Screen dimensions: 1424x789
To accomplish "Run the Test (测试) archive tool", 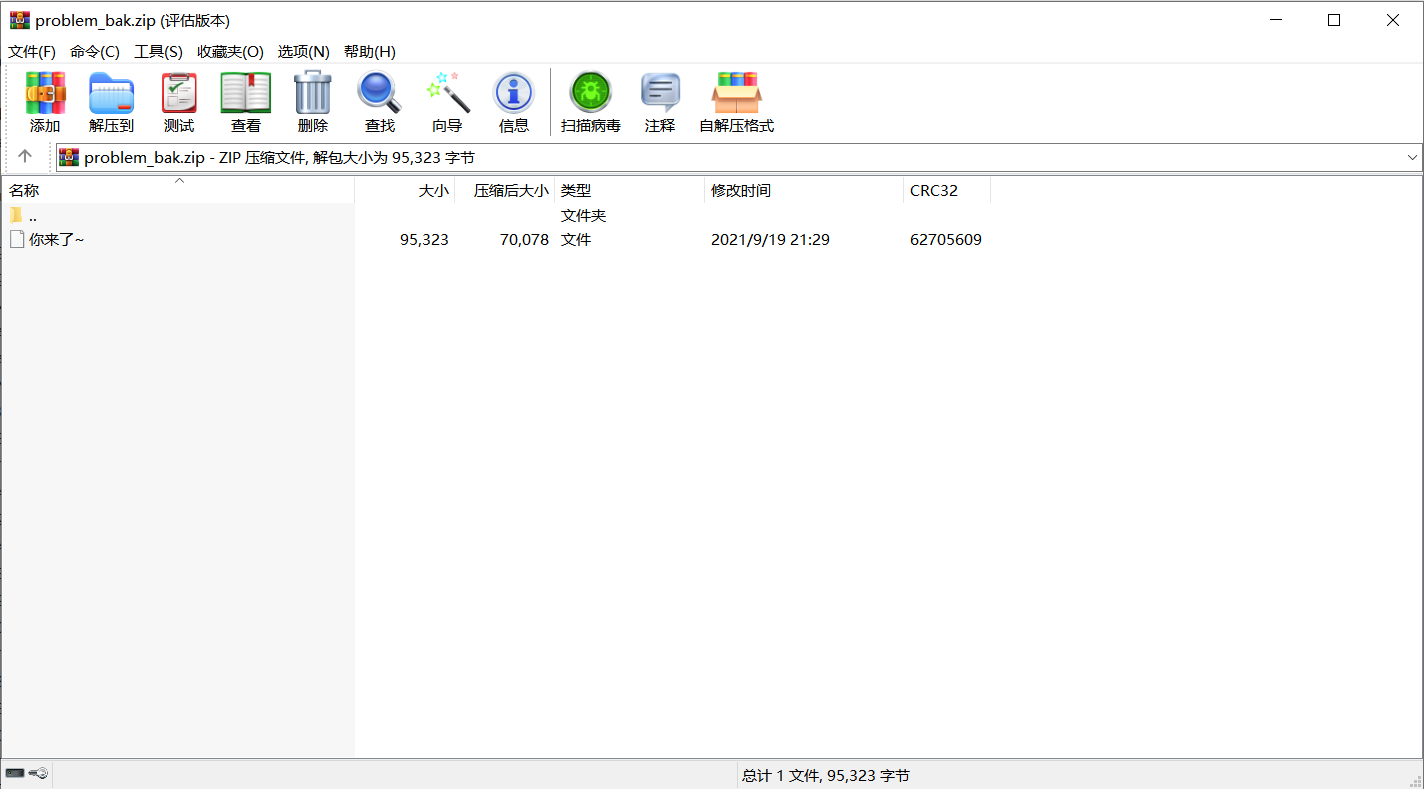I will [x=179, y=102].
